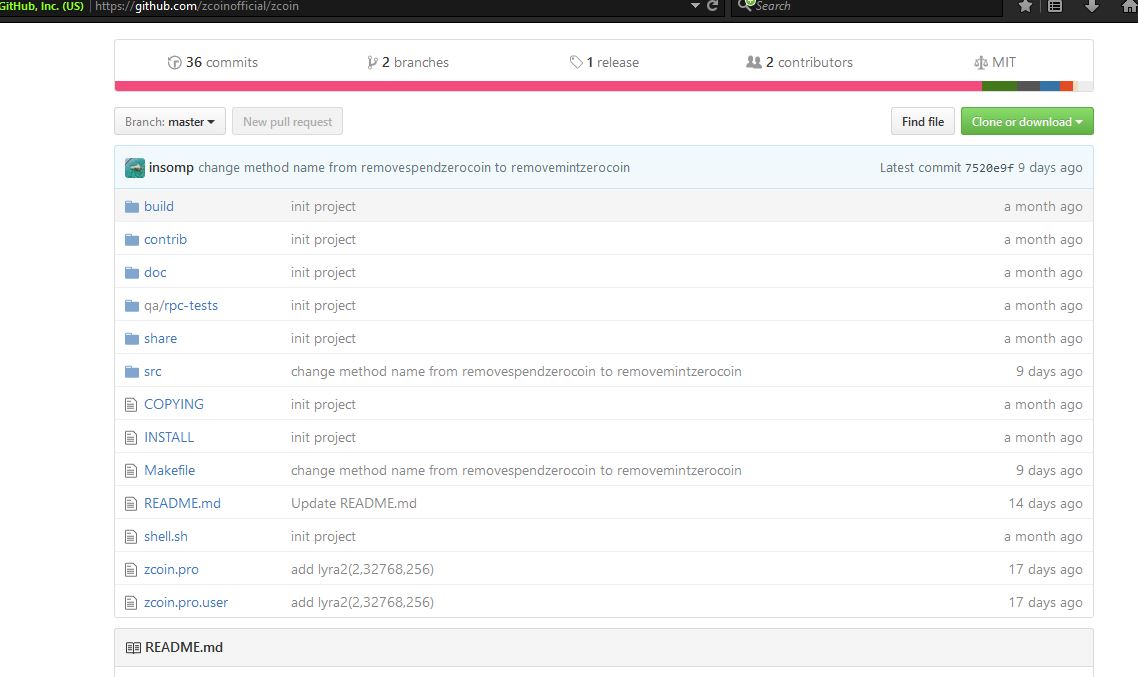1138x677 pixels.
Task: Click the README.md file icon in list
Action: tap(131, 504)
